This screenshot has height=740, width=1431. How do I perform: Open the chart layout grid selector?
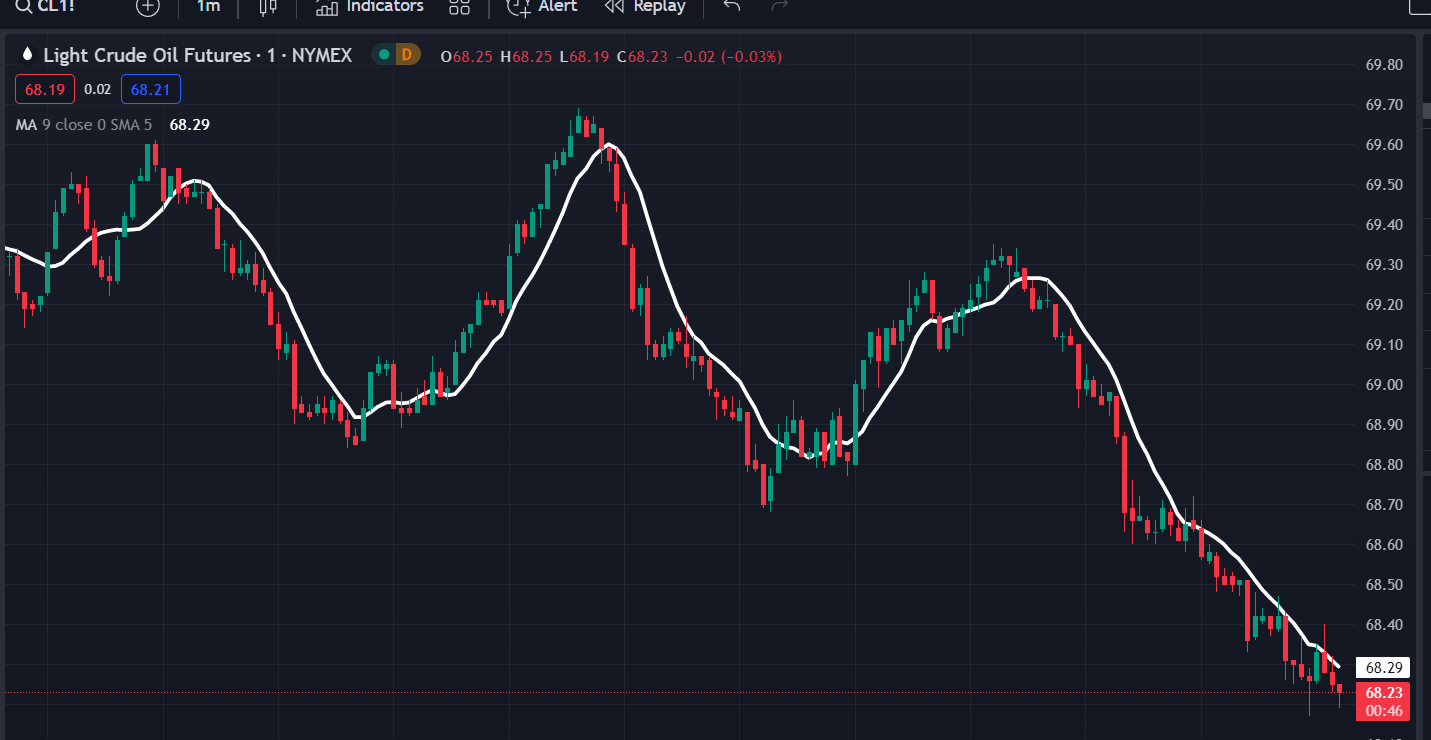point(459,8)
